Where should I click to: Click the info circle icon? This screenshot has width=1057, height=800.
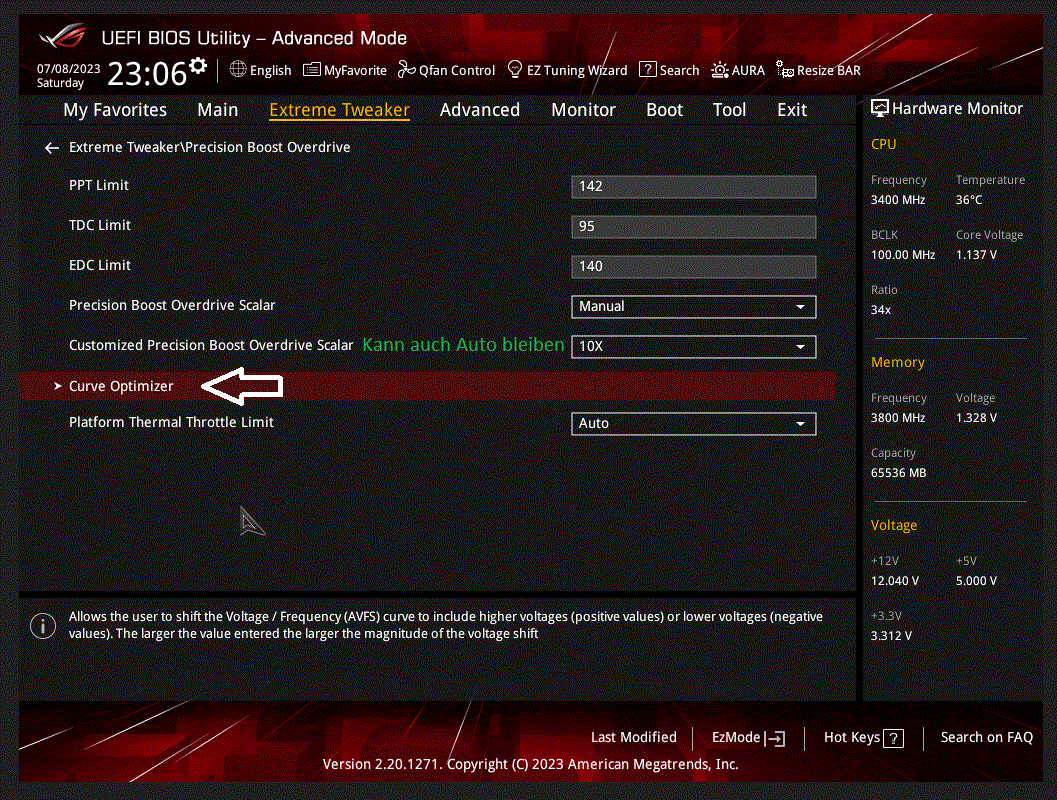coord(42,626)
